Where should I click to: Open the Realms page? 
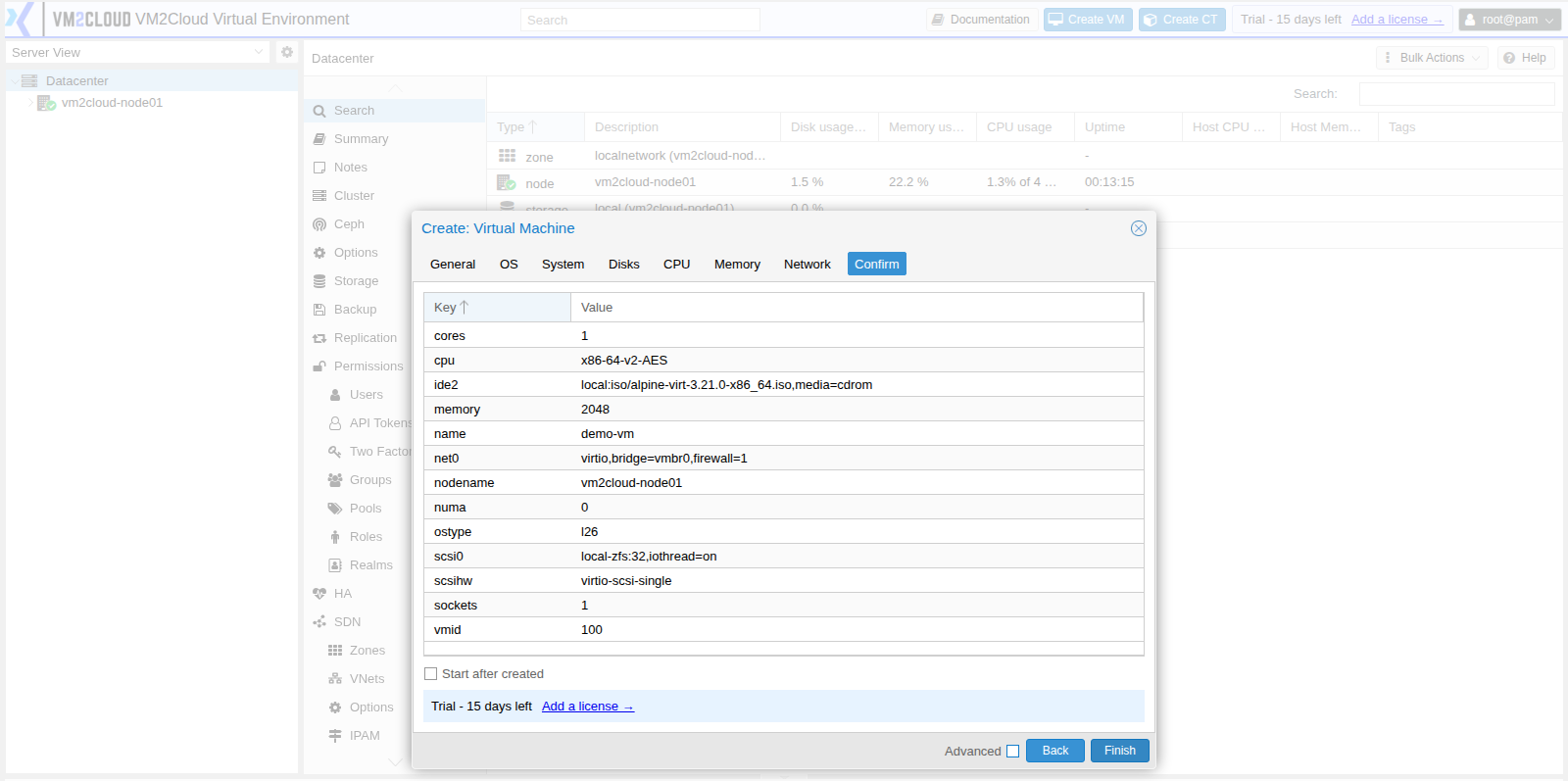pyautogui.click(x=370, y=565)
